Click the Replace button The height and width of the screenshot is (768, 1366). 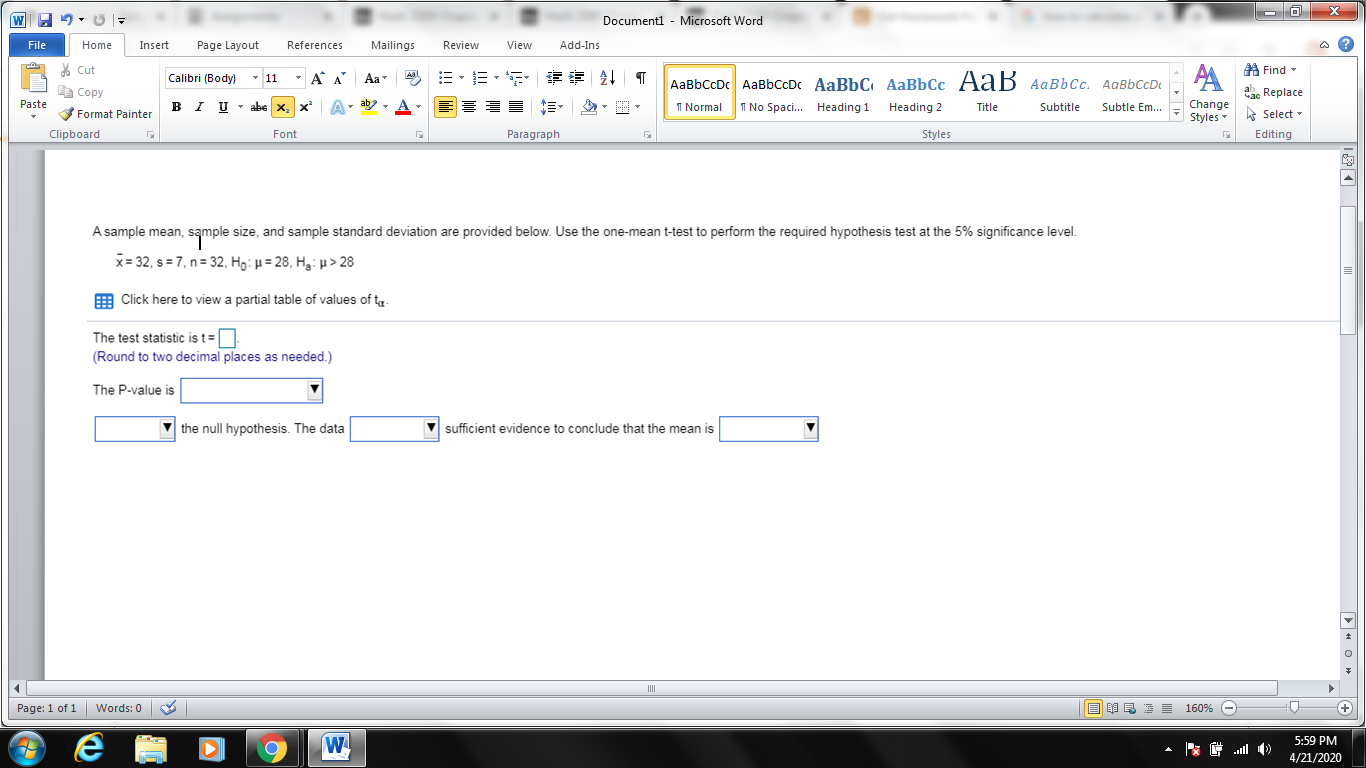[x=1273, y=92]
